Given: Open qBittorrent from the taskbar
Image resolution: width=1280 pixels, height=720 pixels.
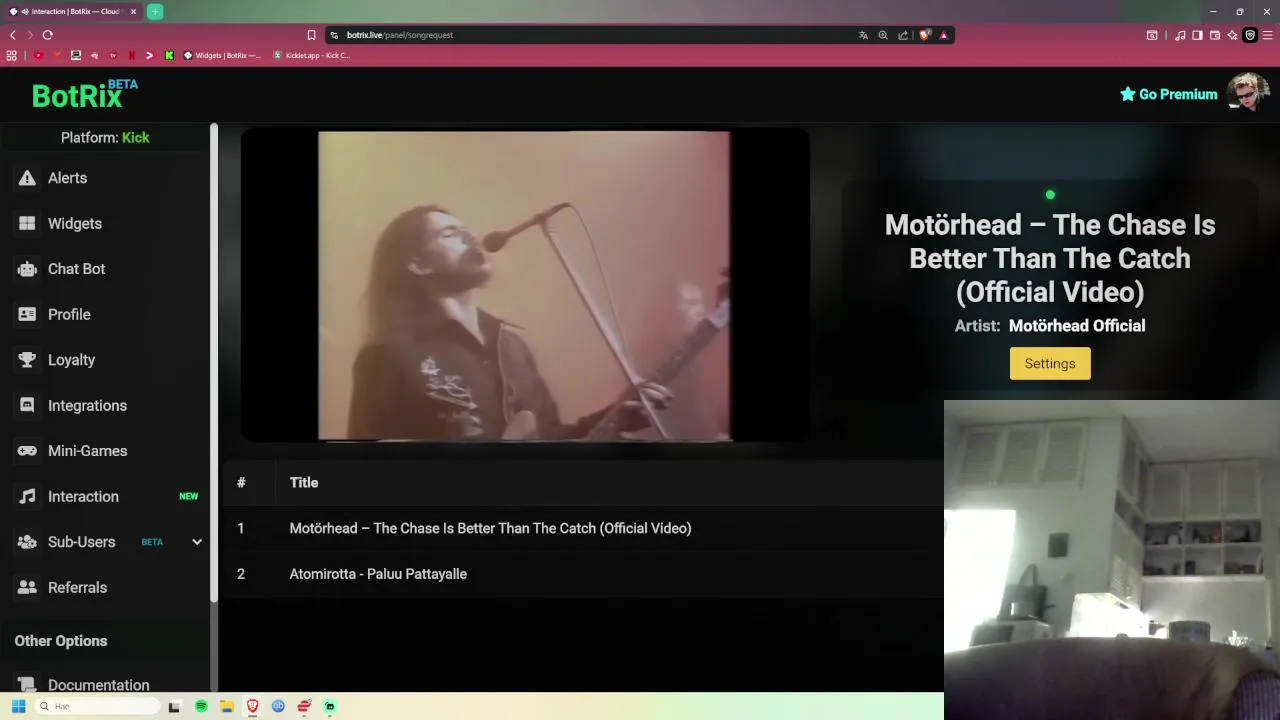Looking at the screenshot, I should (278, 706).
